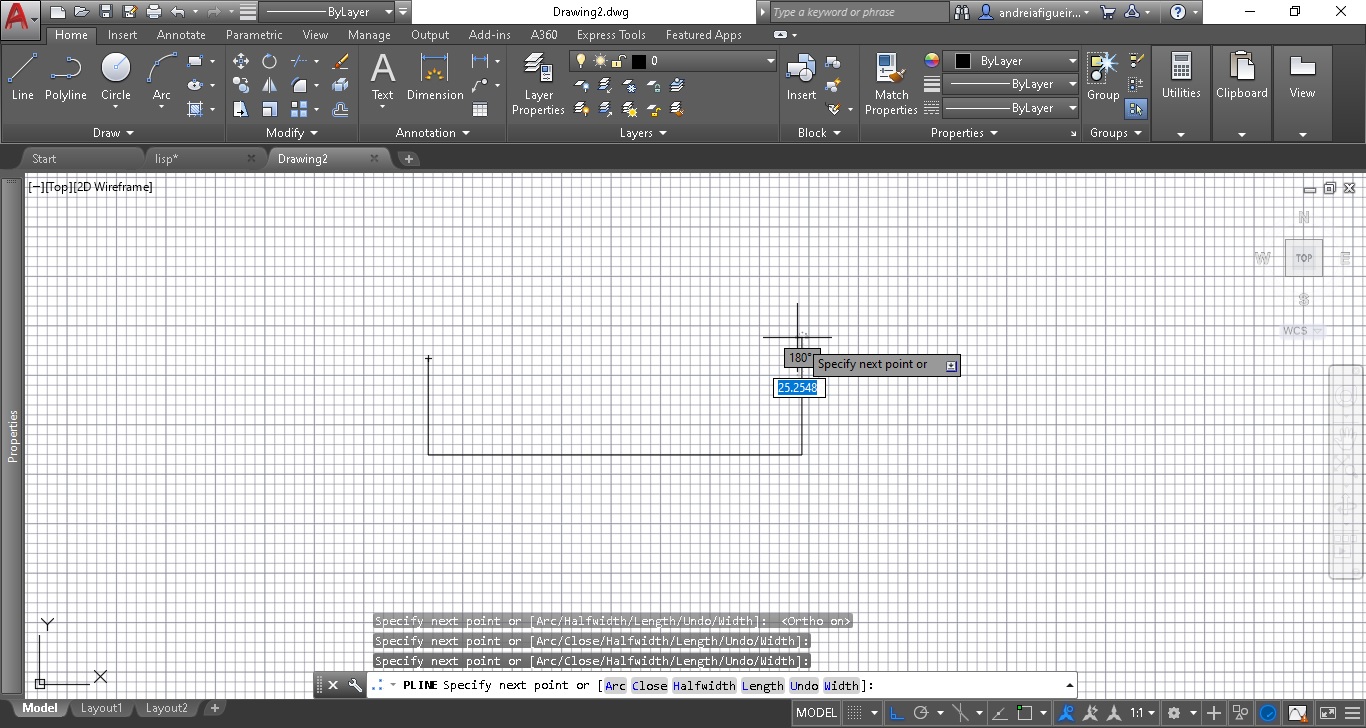Select the Circle tool
The width and height of the screenshot is (1366, 728).
[x=116, y=78]
